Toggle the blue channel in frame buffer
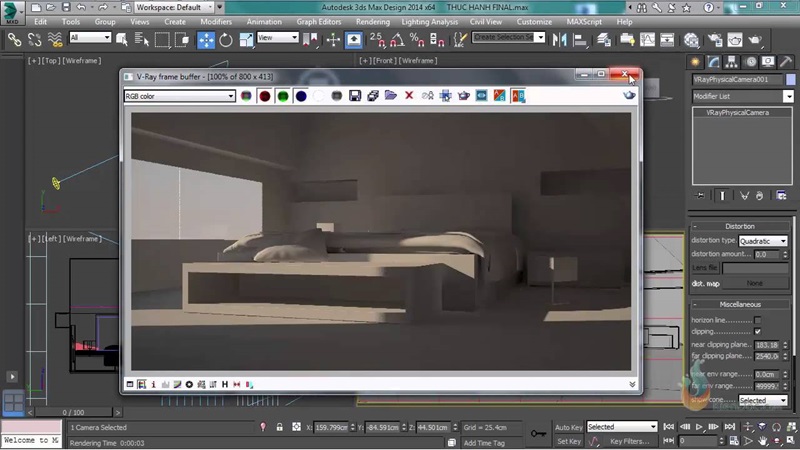Image resolution: width=800 pixels, height=450 pixels. (x=301, y=96)
